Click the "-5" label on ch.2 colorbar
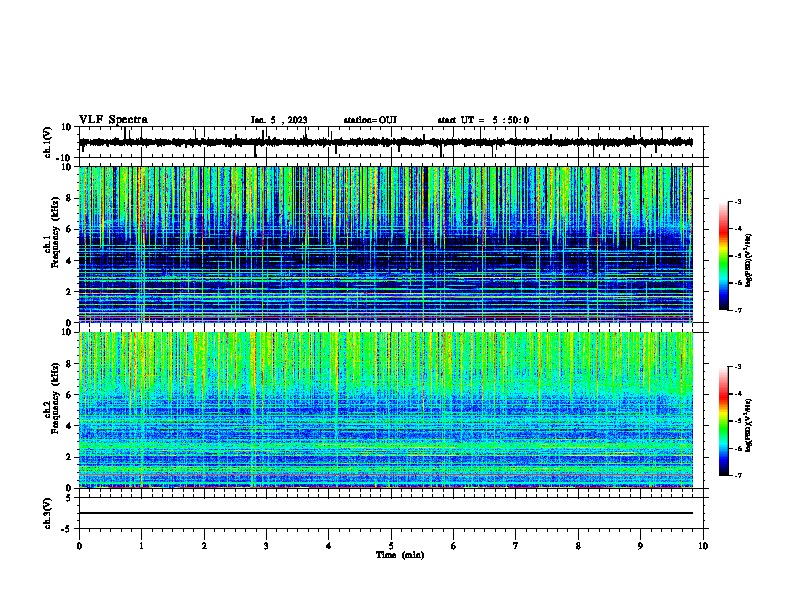 tap(737, 421)
